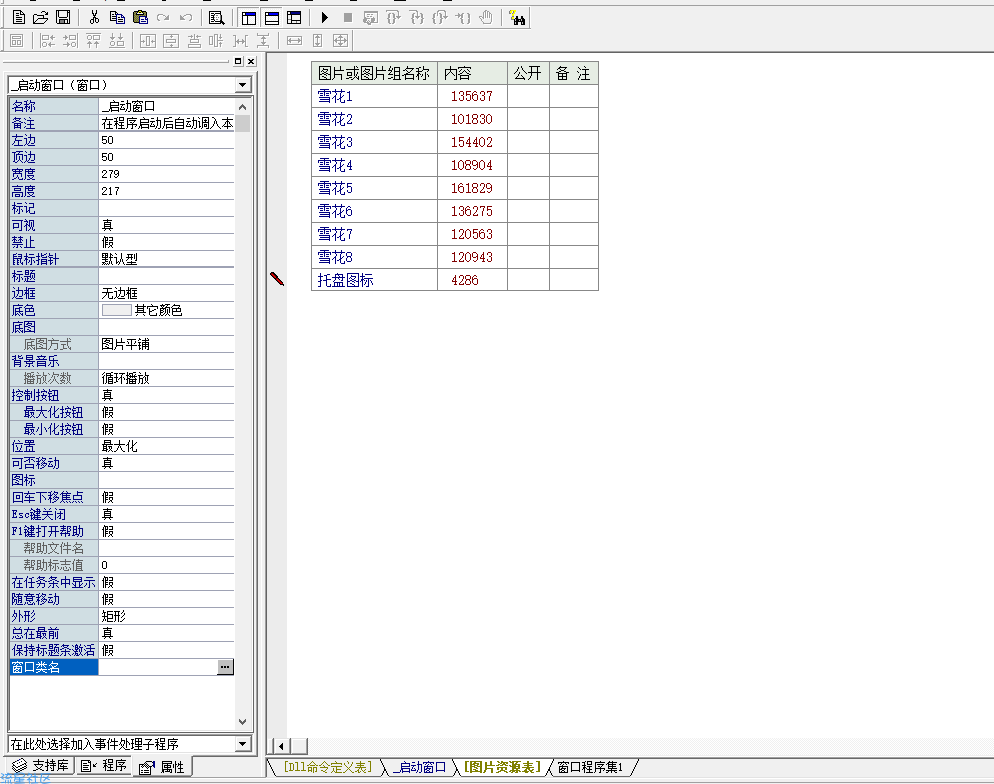Click the search magnifier toolbar icon
The height and width of the screenshot is (784, 994).
pos(216,17)
